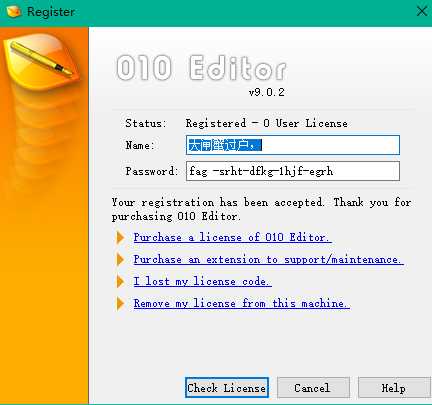Viewport: 432px width, 405px height.
Task: Open 'Purchase a license of 010 Editor' link
Action: 232,237
